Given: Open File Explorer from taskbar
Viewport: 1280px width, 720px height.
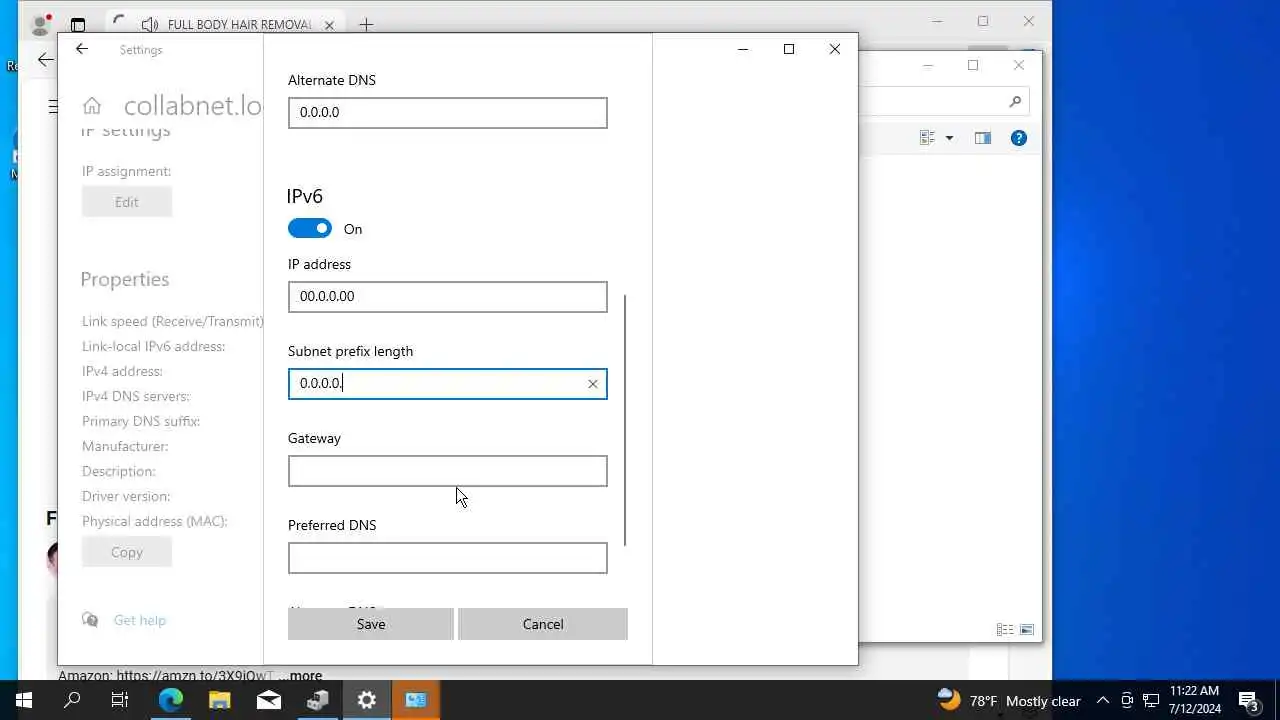Looking at the screenshot, I should [x=219, y=700].
